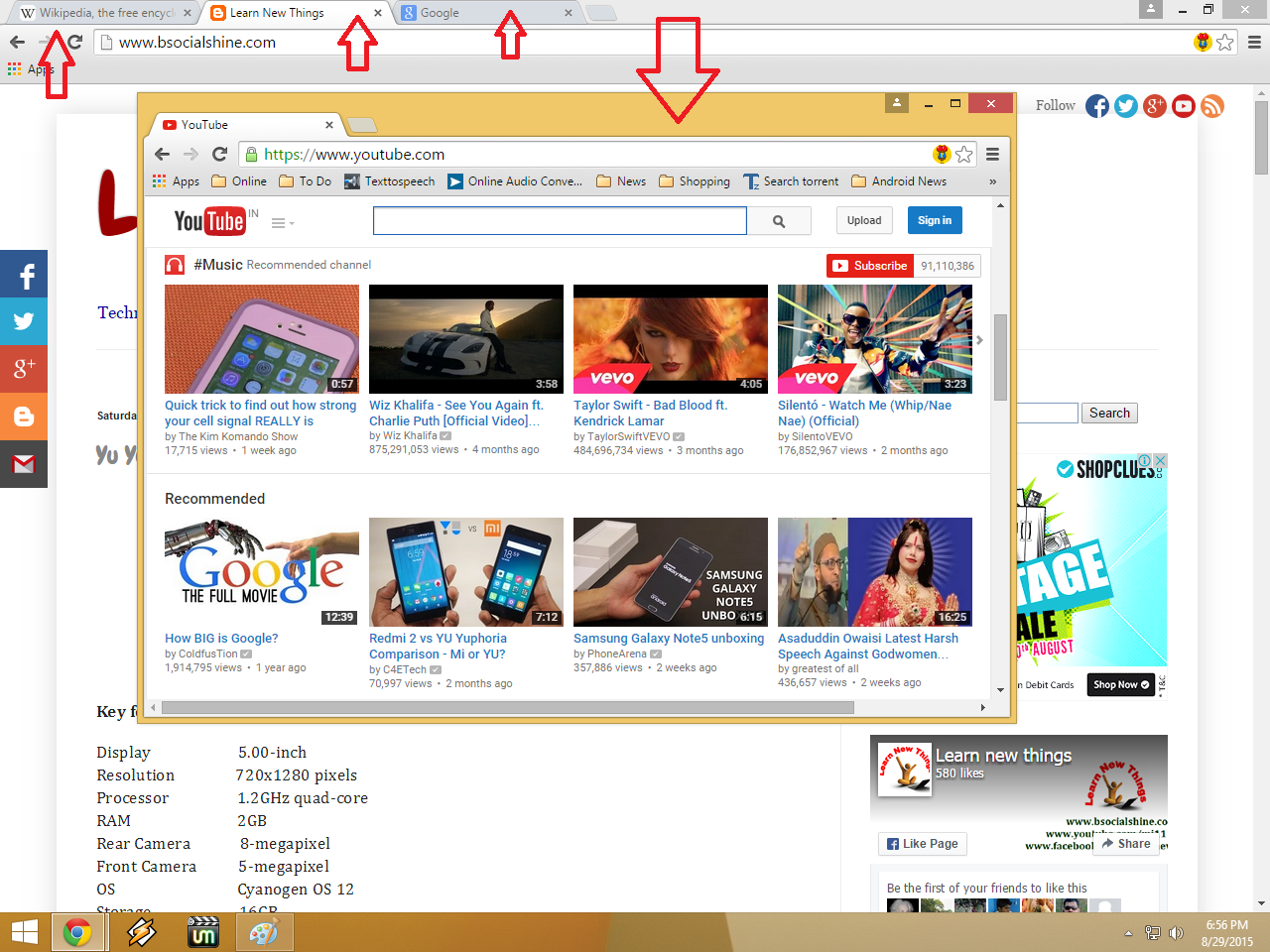The height and width of the screenshot is (952, 1270).
Task: Show next #Music videos with arrow
Action: (979, 340)
